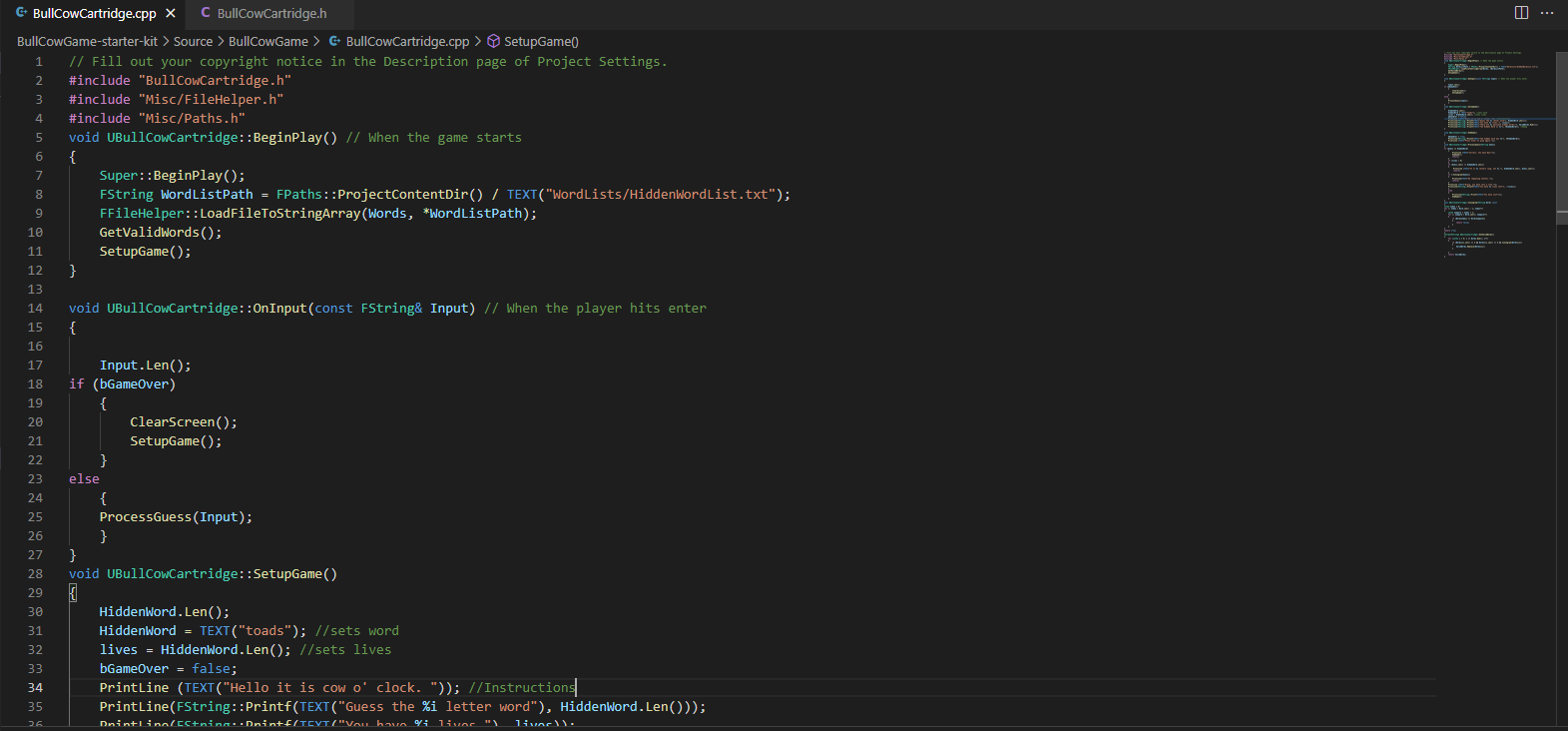Expand the SetupGame() symbol breadcrumb
Viewport: 1568px width, 731px height.
click(x=541, y=41)
